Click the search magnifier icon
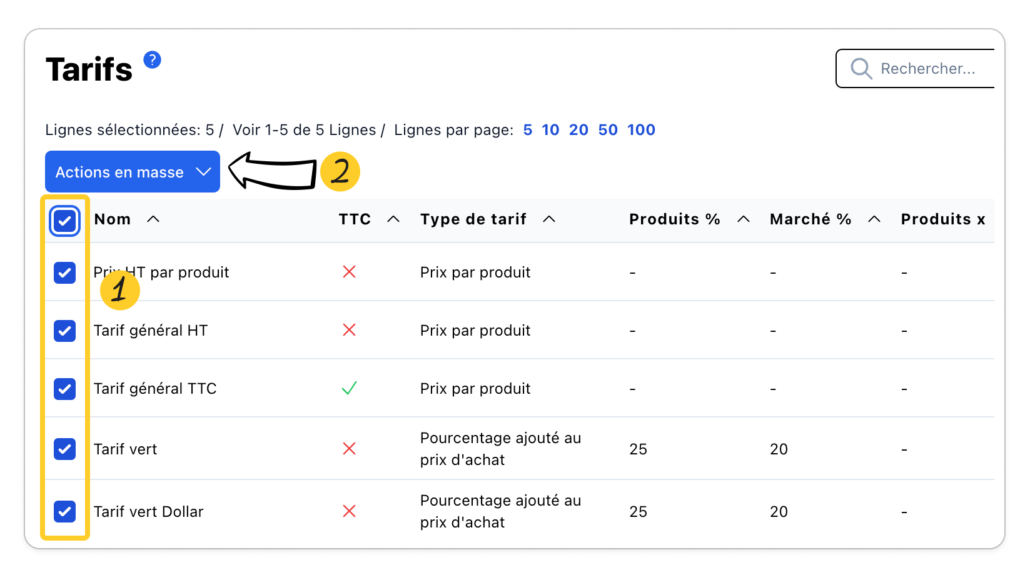Image resolution: width=1030 pixels, height=580 pixels. tap(860, 69)
